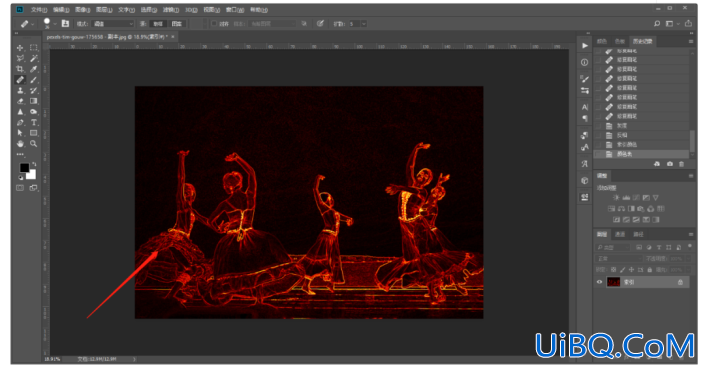Open the 模式 mode dropdown

click(112, 23)
